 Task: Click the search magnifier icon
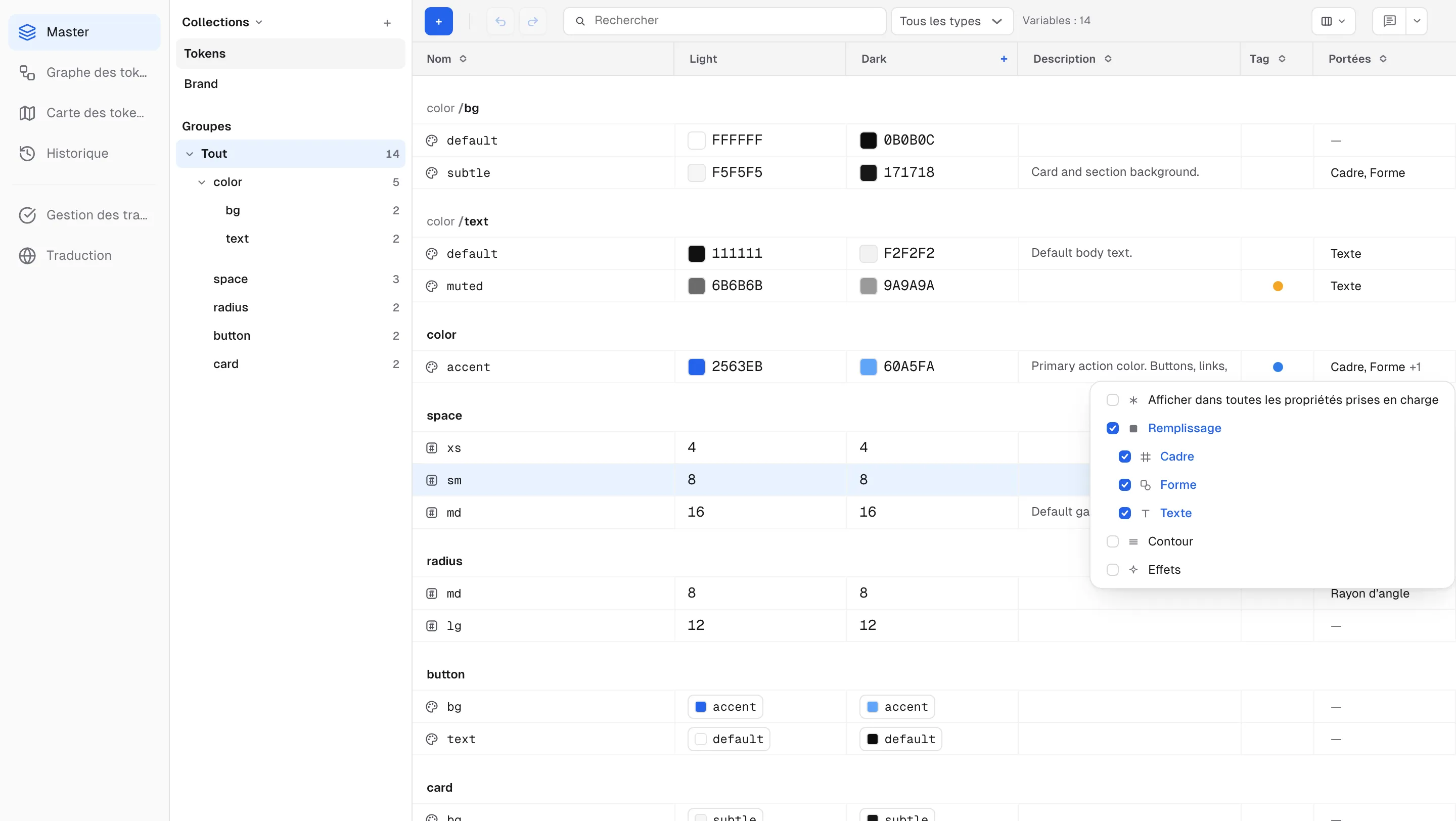click(580, 21)
